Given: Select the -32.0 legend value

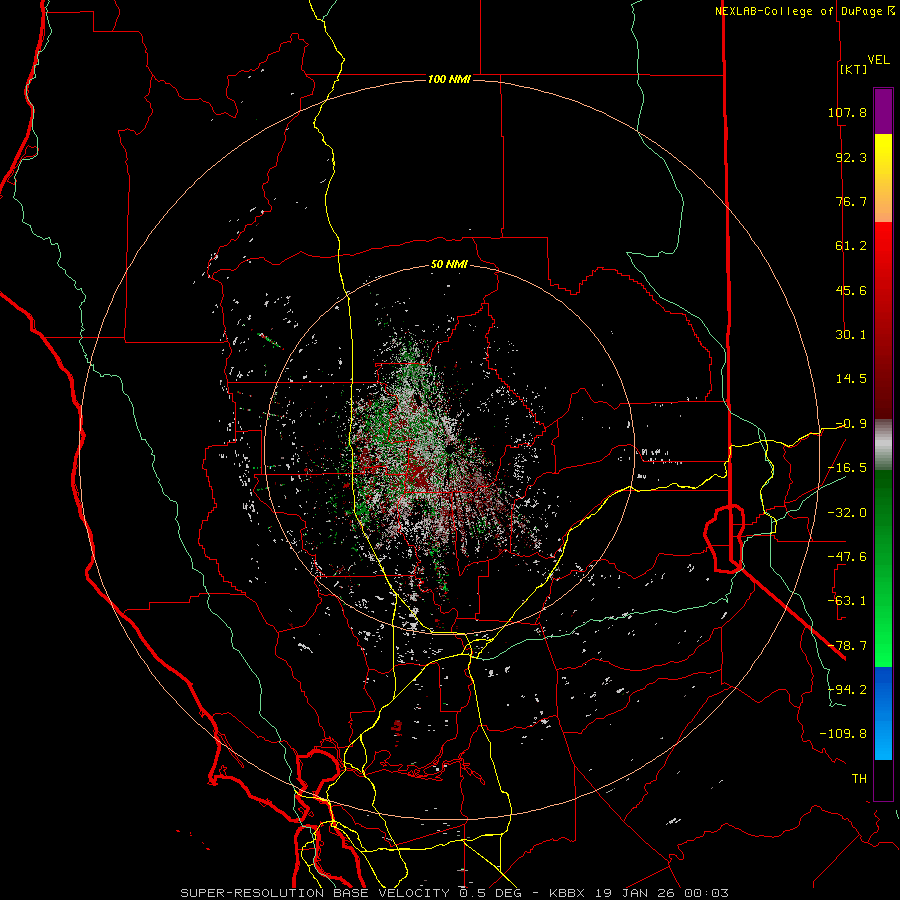Looking at the screenshot, I should (x=847, y=512).
